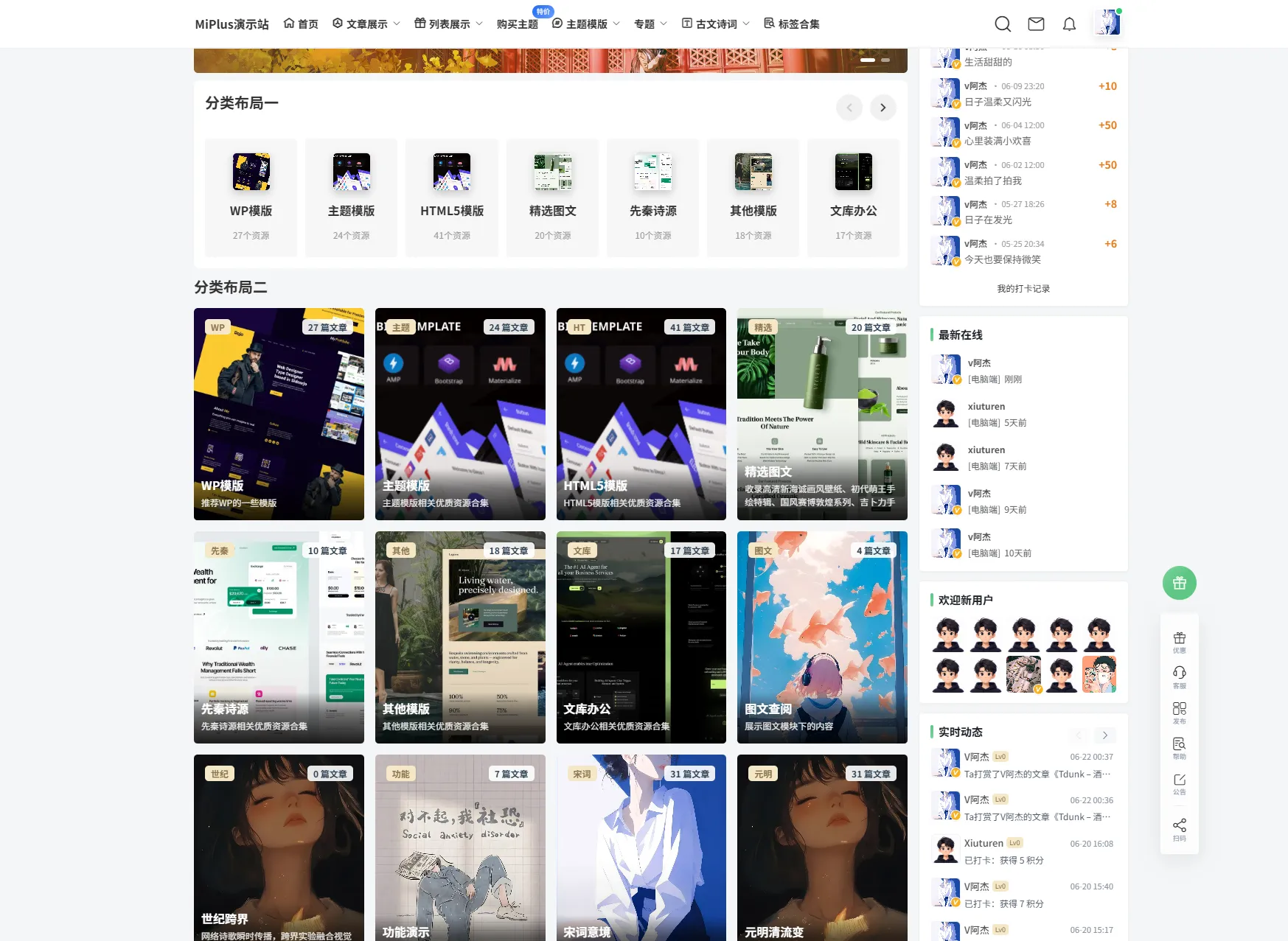This screenshot has height=941, width=1288.
Task: Open the 图文查阅 category card
Action: point(822,637)
